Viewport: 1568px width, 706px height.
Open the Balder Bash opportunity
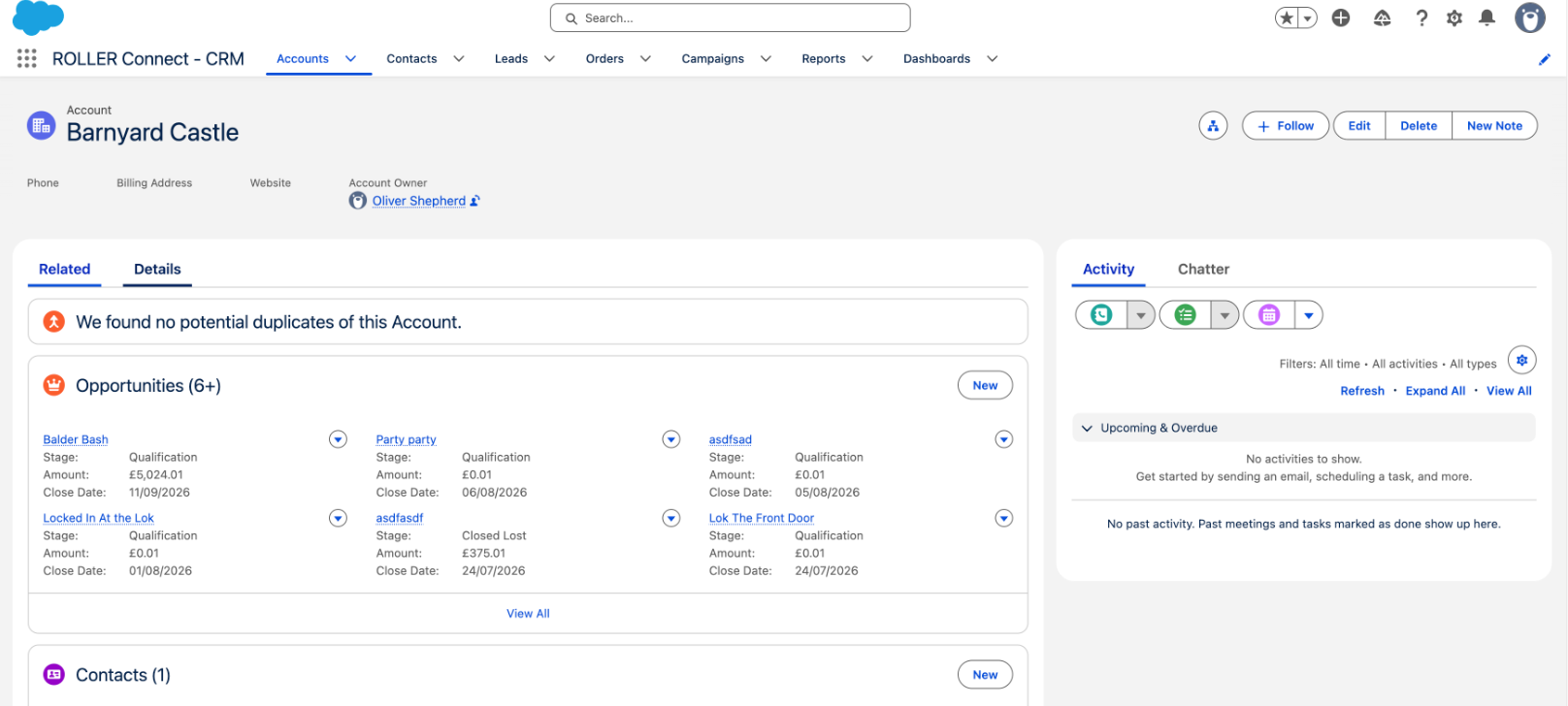tap(76, 440)
